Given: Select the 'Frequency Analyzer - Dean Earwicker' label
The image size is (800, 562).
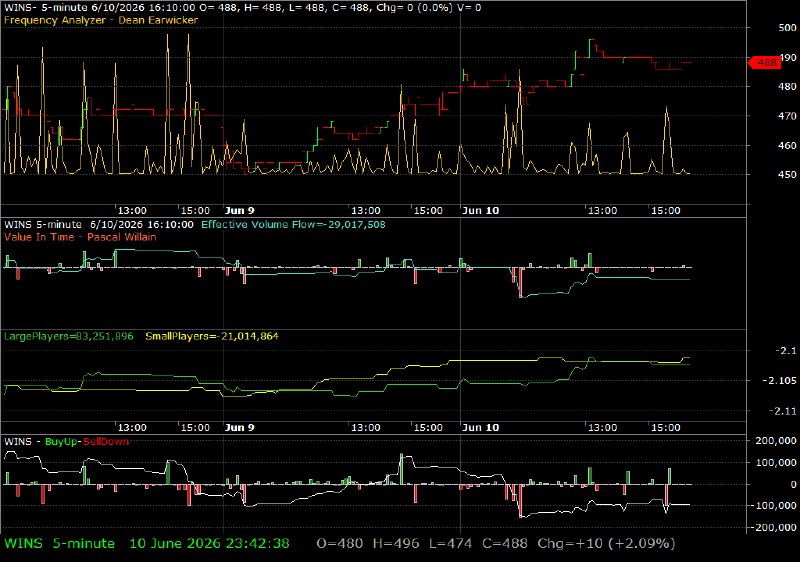Looking at the screenshot, I should point(101,20).
